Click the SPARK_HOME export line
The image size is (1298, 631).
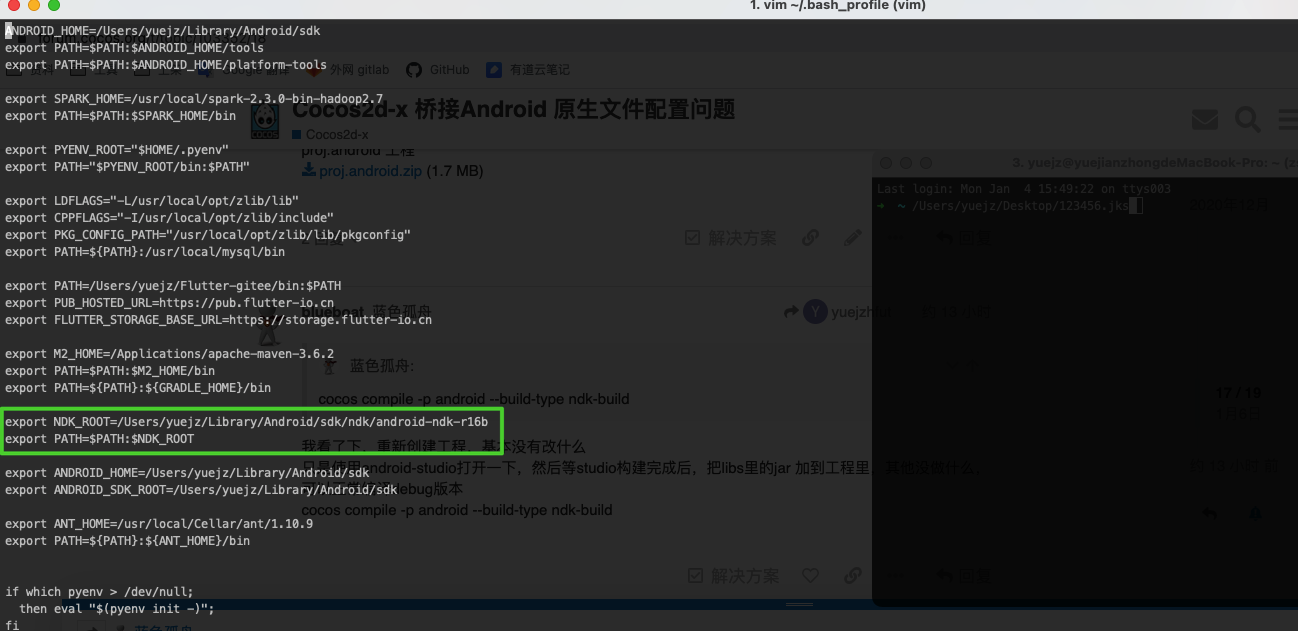(194, 98)
